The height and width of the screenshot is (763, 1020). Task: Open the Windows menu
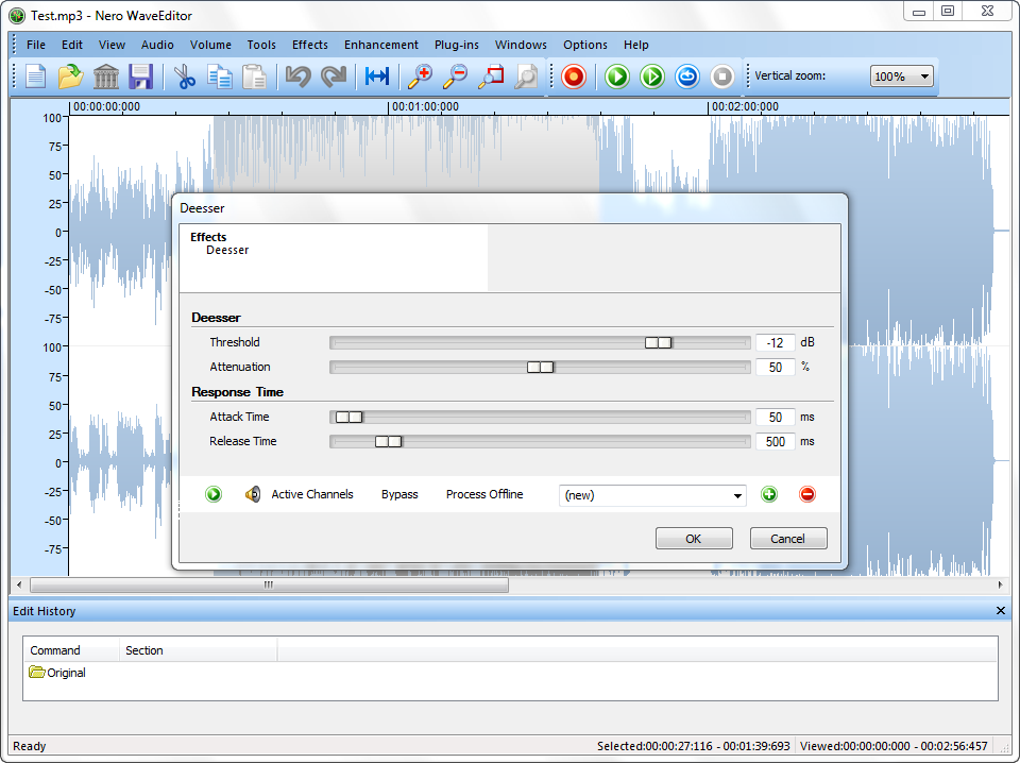point(521,45)
